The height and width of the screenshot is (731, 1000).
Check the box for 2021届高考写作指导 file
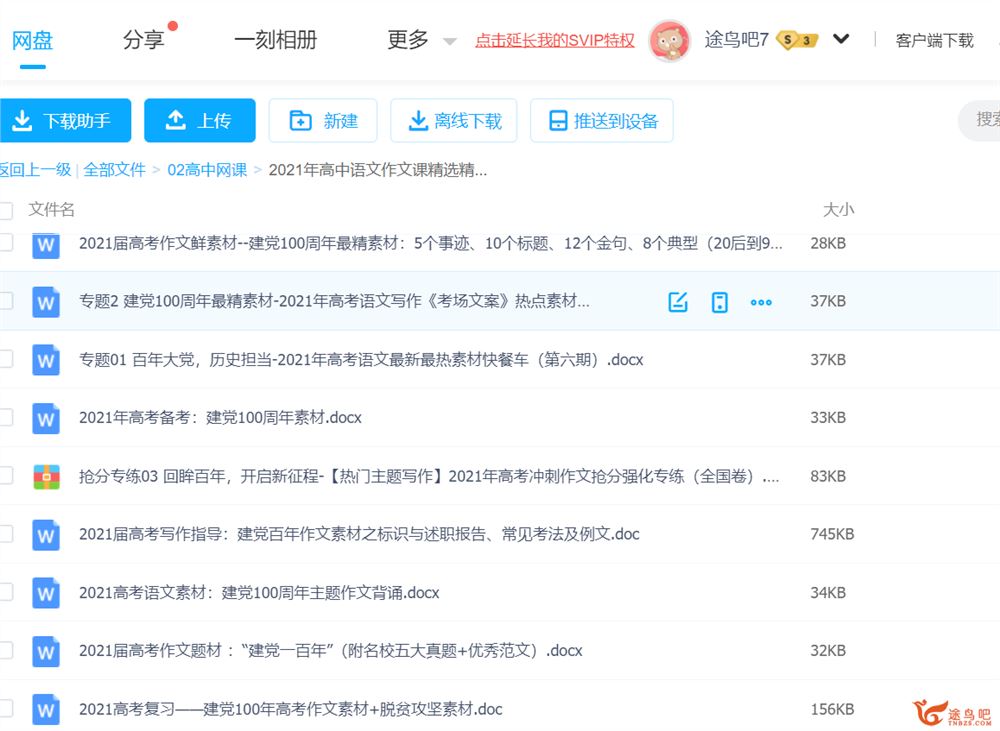tap(6, 534)
